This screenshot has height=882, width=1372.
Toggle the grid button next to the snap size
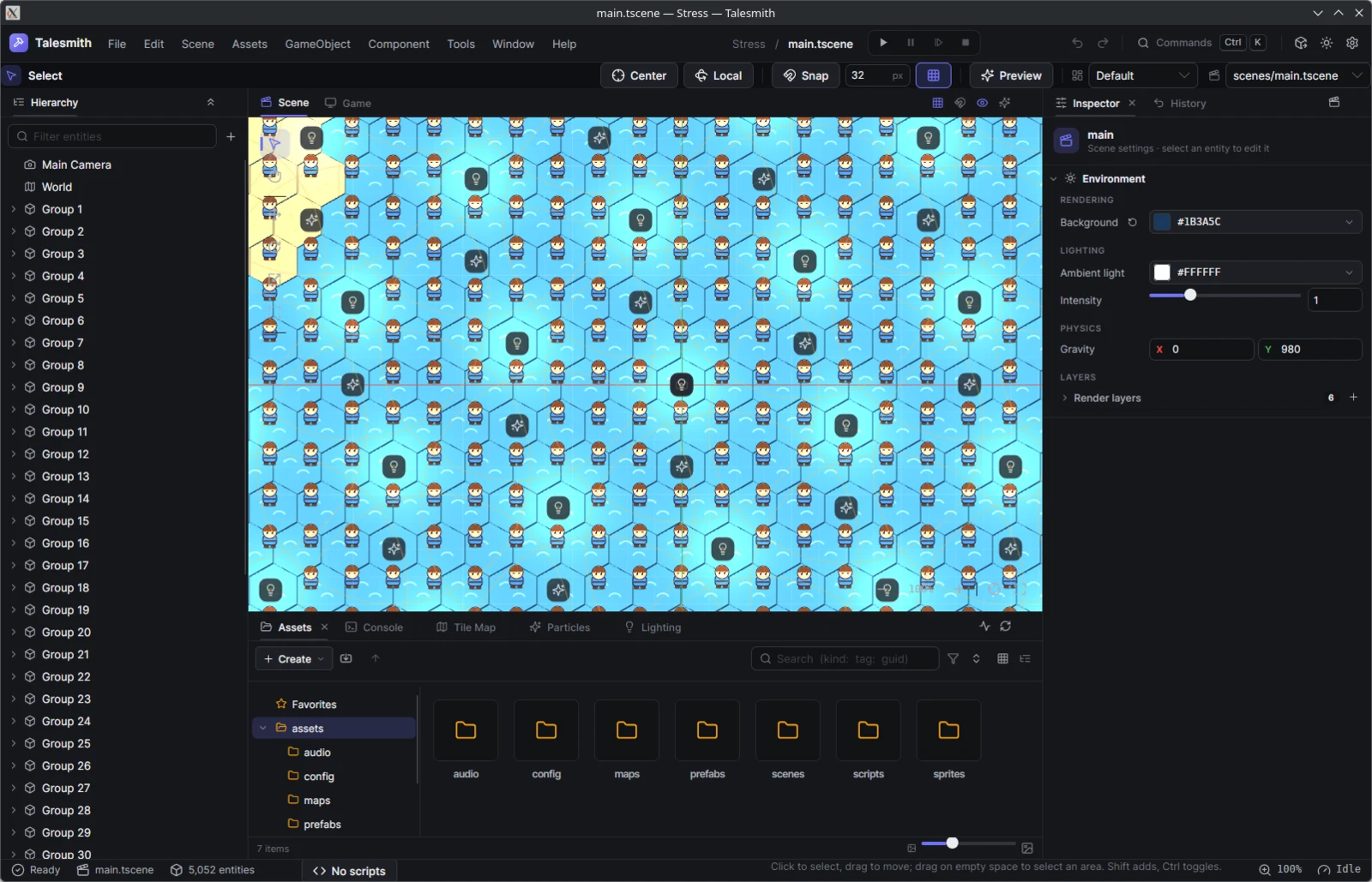point(934,75)
